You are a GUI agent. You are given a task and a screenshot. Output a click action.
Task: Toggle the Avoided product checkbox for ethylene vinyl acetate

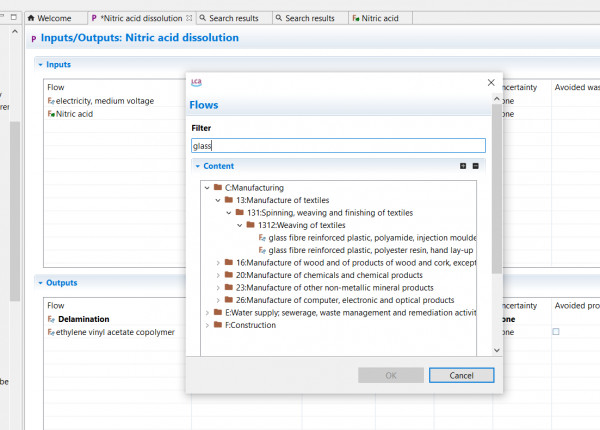click(556, 332)
